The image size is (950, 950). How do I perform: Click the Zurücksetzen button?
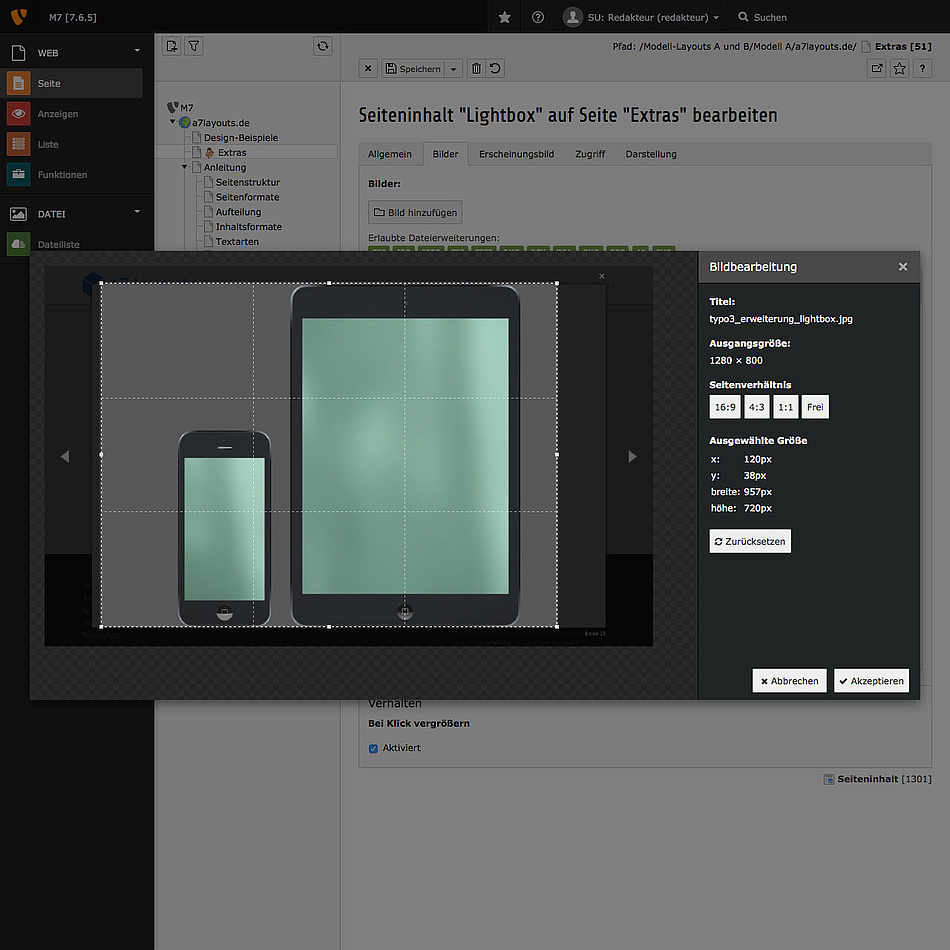pos(750,541)
